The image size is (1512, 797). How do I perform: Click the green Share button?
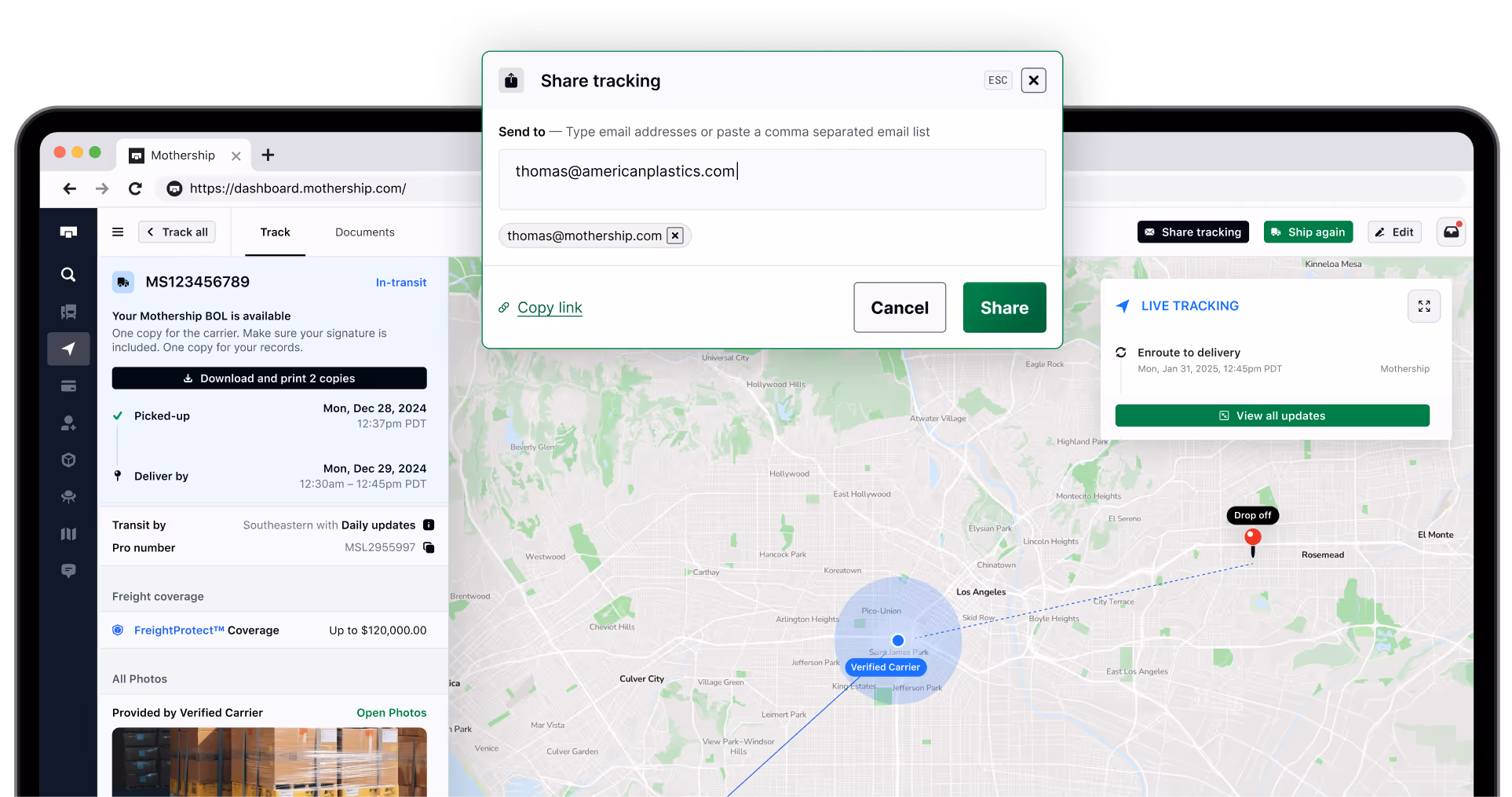click(1004, 307)
